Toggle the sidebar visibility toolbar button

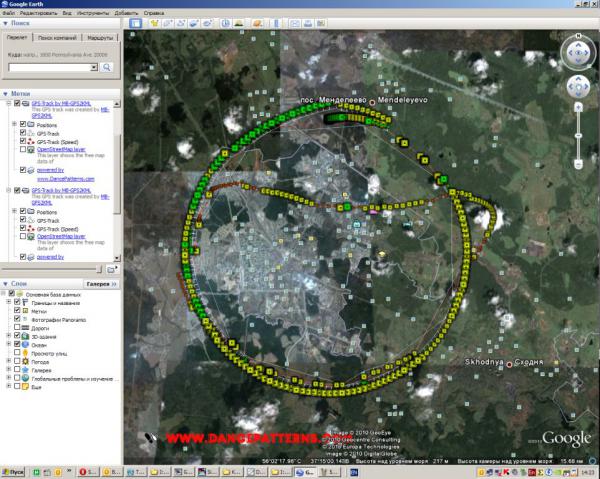coord(135,23)
